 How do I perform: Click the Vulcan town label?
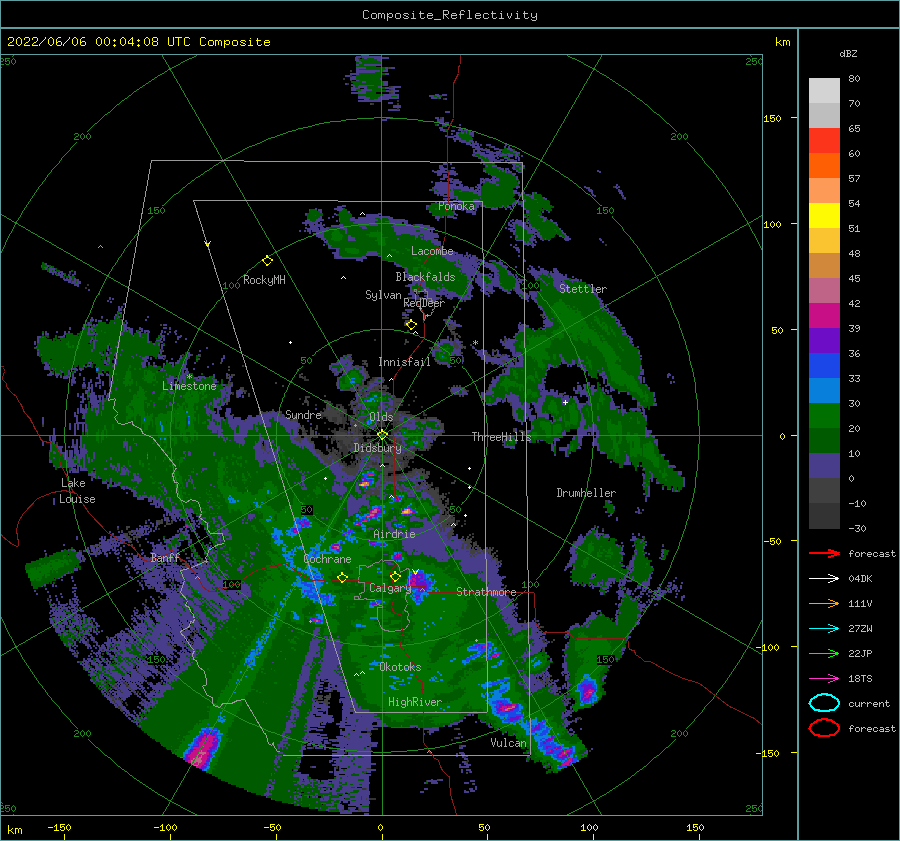click(x=509, y=743)
